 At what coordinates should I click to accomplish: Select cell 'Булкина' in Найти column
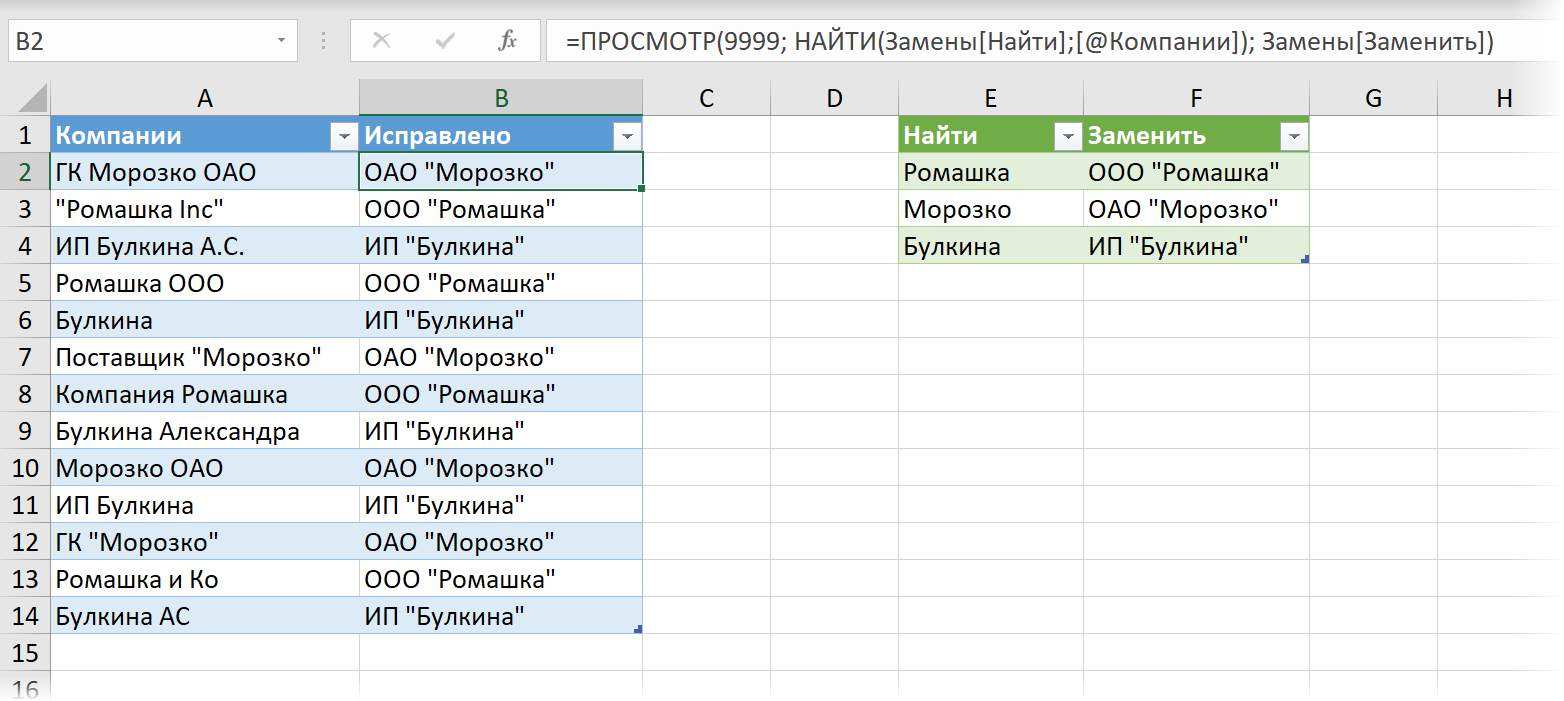(x=990, y=246)
